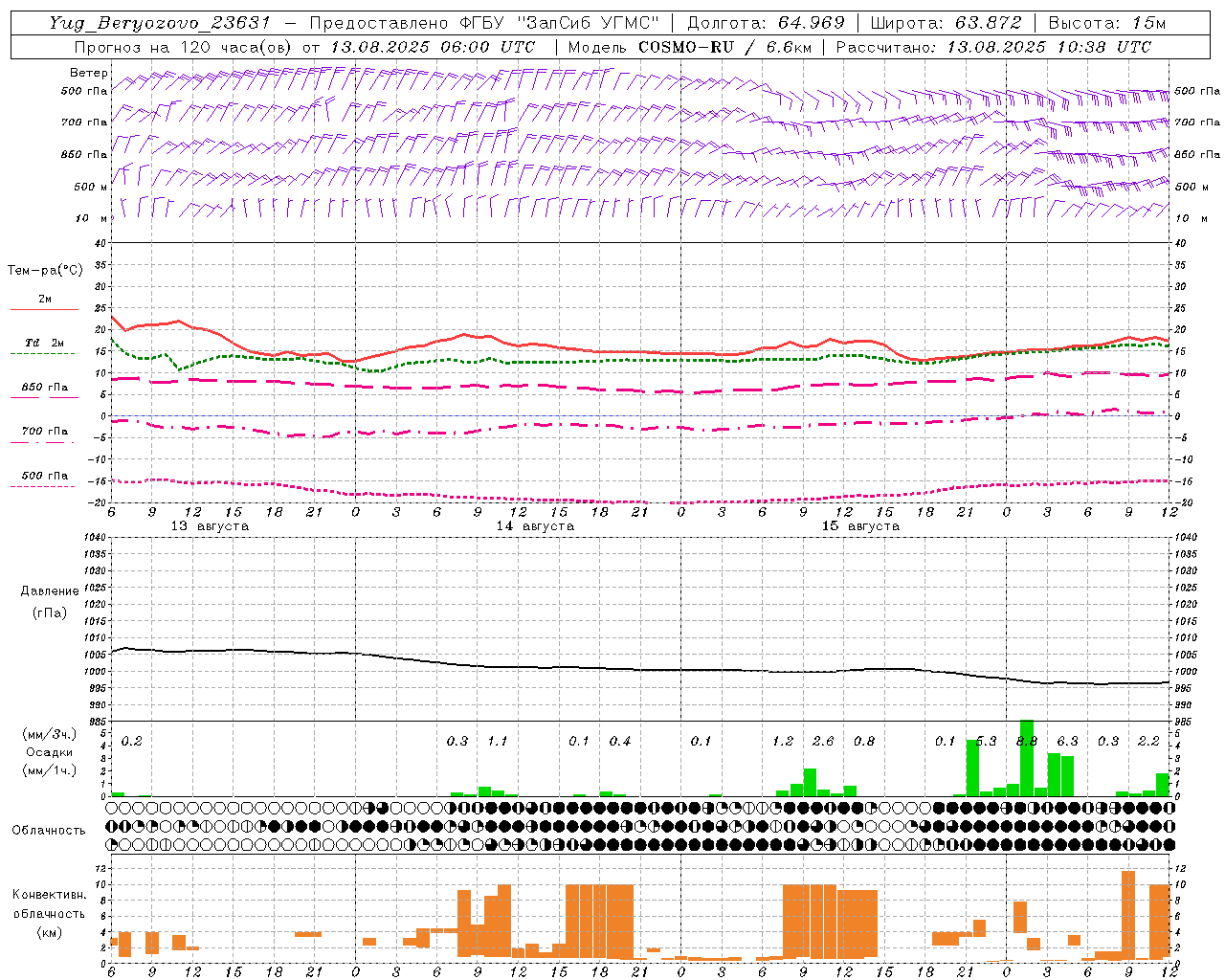Click the Рассчитано: 13.08.2025 10:38 UTC timestamp
The height and width of the screenshot is (980, 1225).
click(993, 47)
